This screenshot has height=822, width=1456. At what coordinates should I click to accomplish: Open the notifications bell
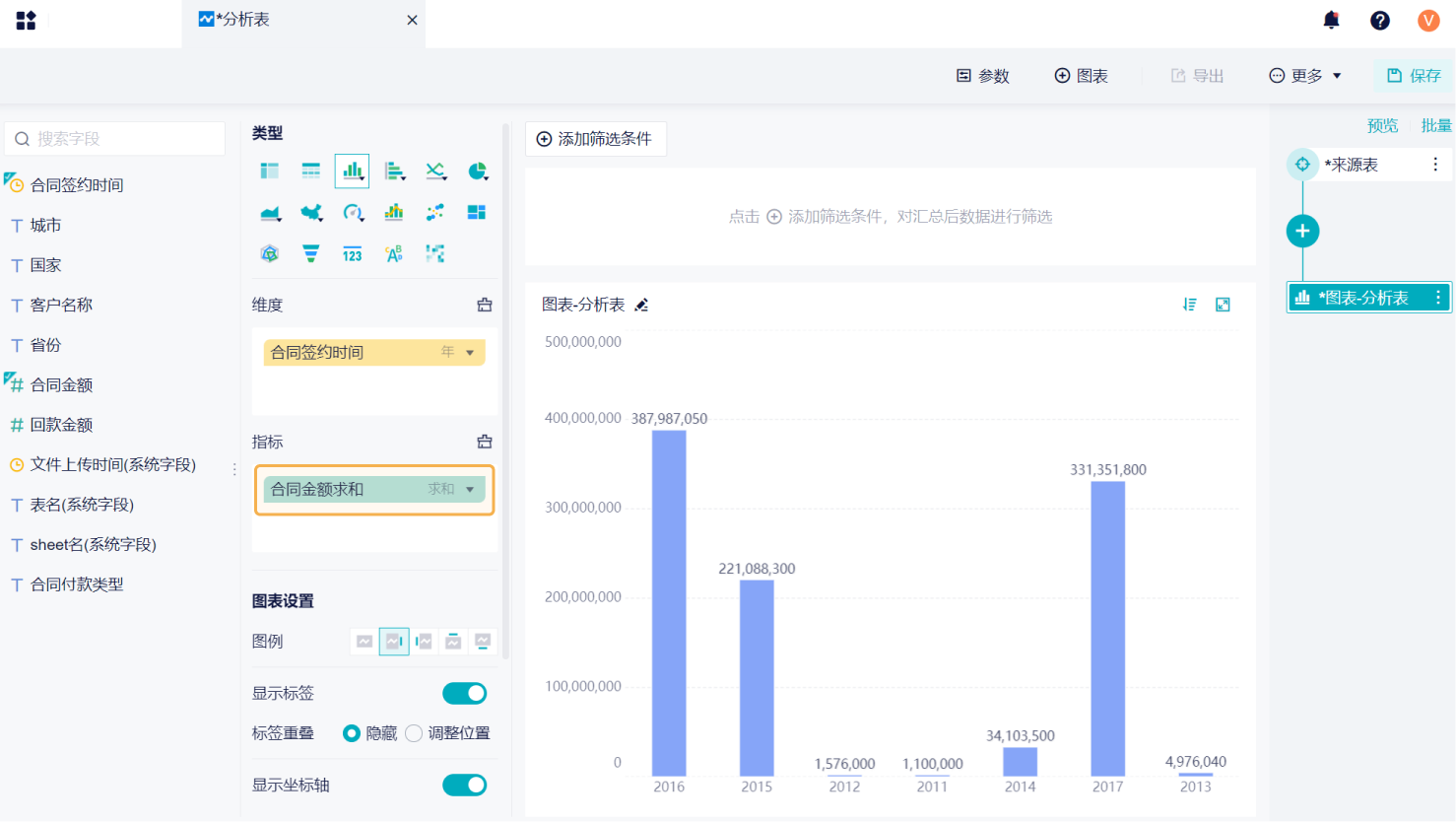pyautogui.click(x=1332, y=20)
